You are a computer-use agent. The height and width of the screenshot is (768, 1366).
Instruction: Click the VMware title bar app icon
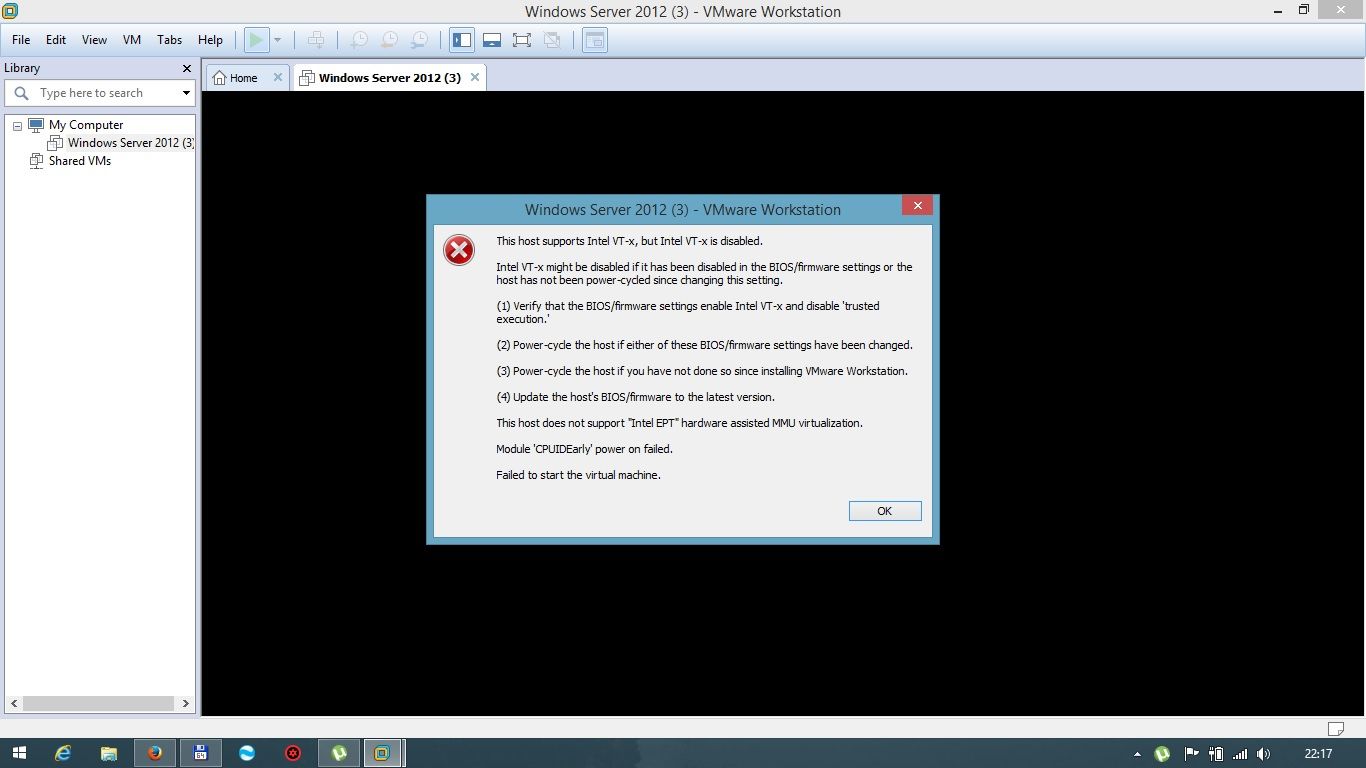coord(10,11)
